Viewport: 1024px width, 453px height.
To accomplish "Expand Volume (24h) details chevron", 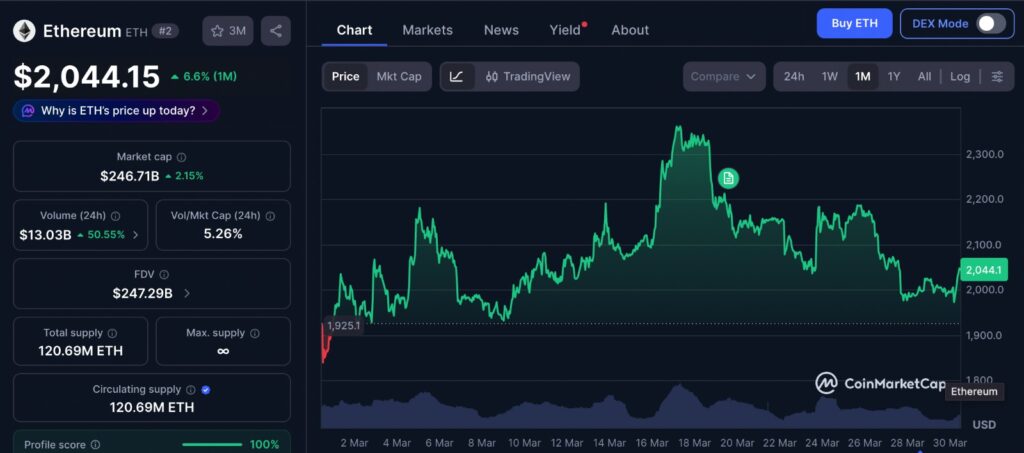I will [x=136, y=235].
